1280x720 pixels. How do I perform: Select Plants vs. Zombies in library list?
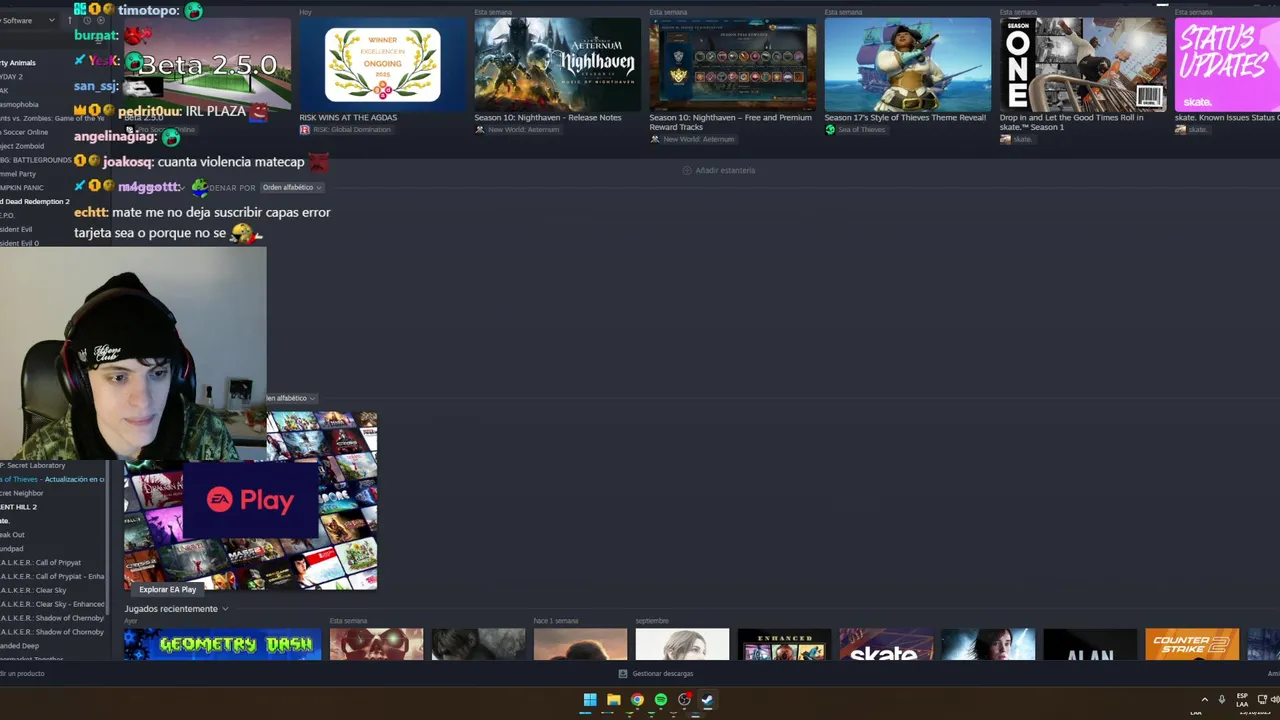(x=52, y=118)
